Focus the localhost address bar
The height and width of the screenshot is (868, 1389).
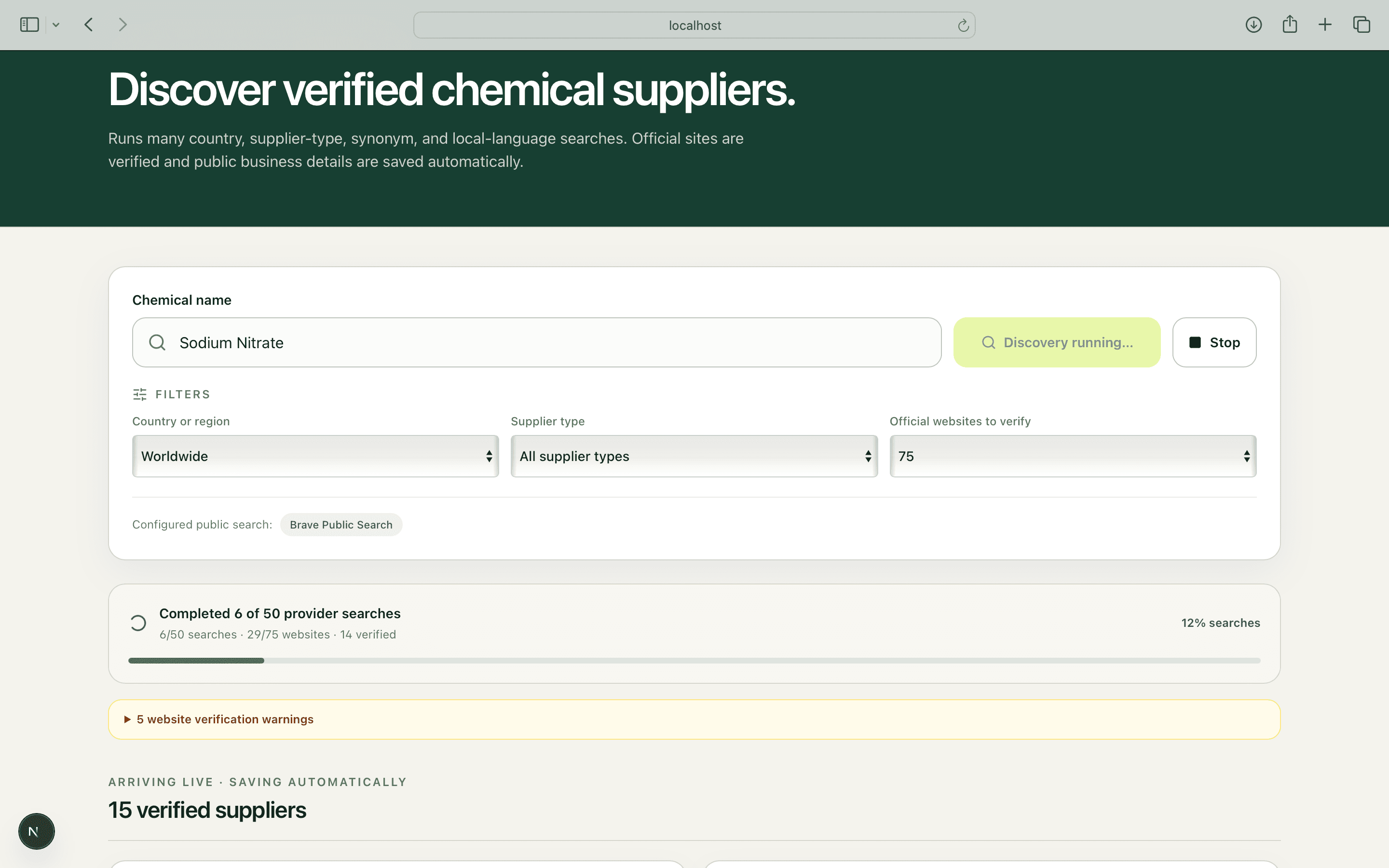pos(694,25)
